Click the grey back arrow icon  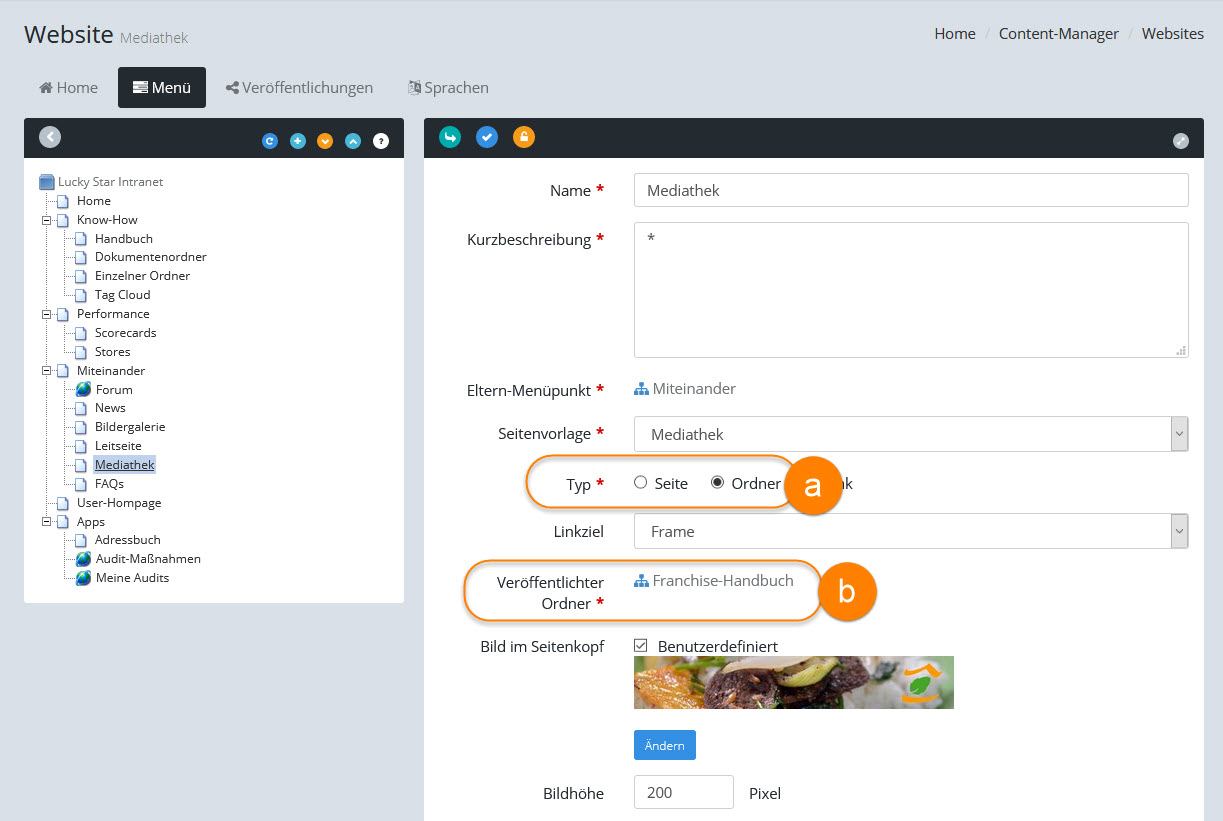50,138
